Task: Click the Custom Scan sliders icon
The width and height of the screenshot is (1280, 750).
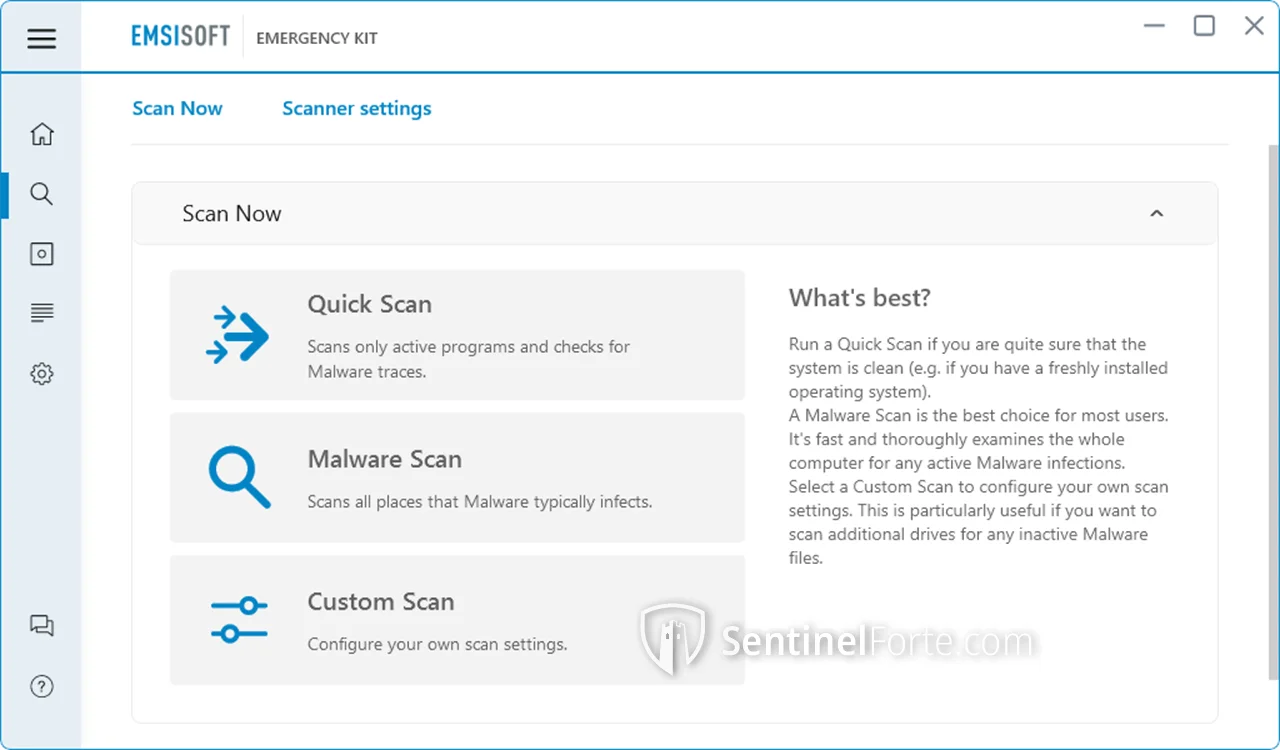Action: 238,620
